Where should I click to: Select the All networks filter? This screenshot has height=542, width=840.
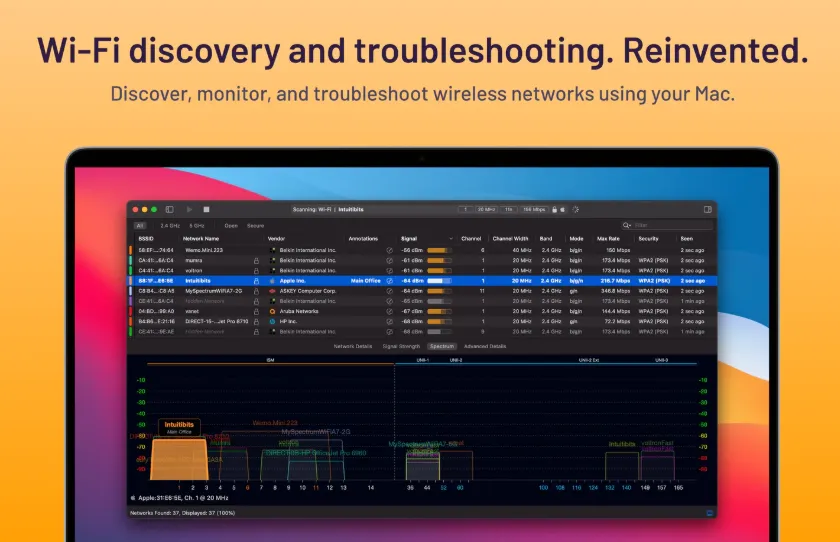coord(140,226)
